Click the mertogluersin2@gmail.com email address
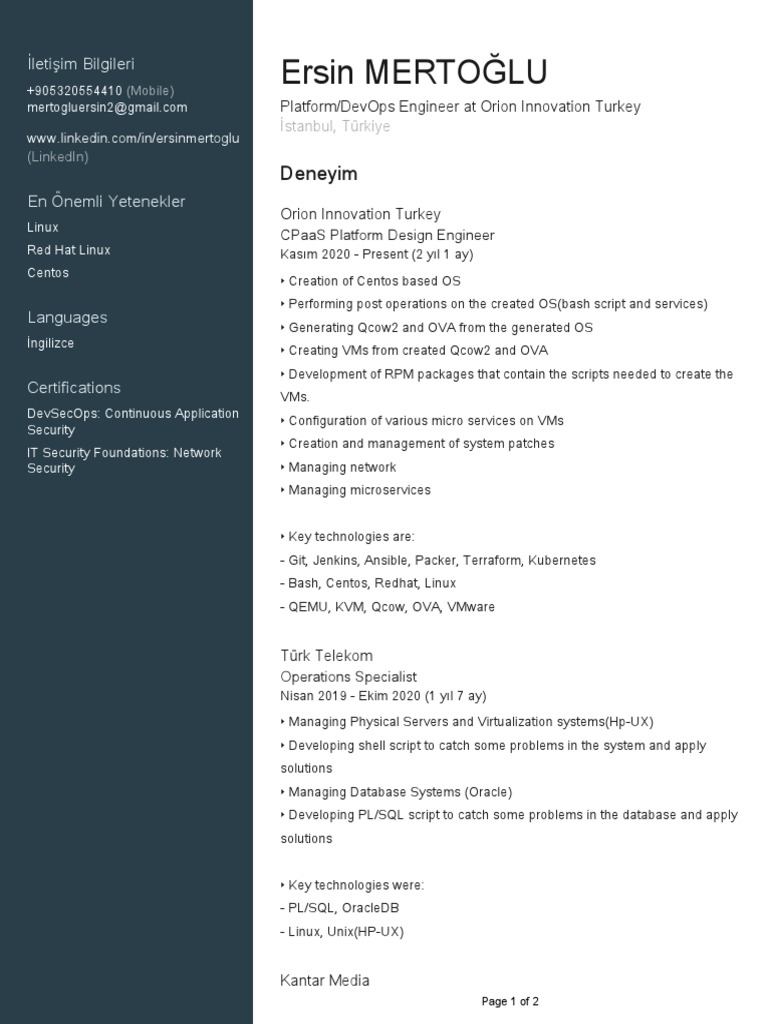 (x=107, y=108)
